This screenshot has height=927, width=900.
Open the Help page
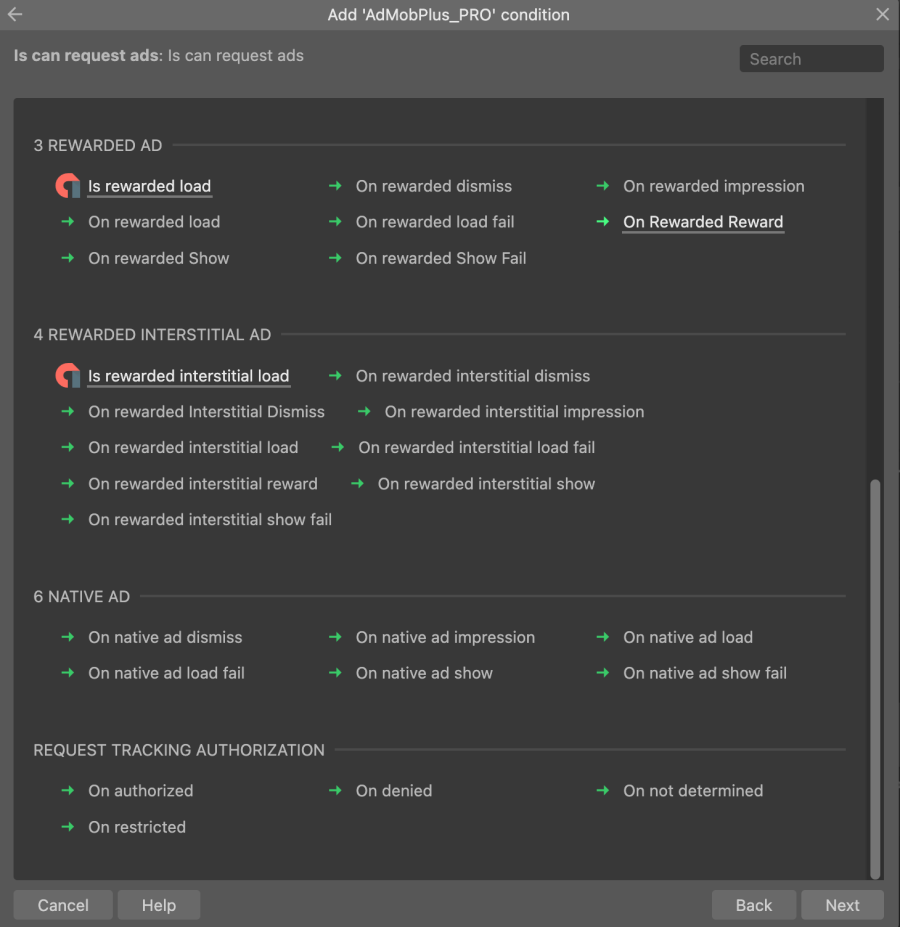158,905
